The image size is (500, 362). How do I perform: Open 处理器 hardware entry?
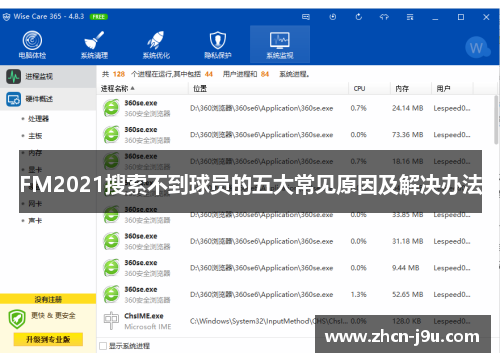pos(38,119)
